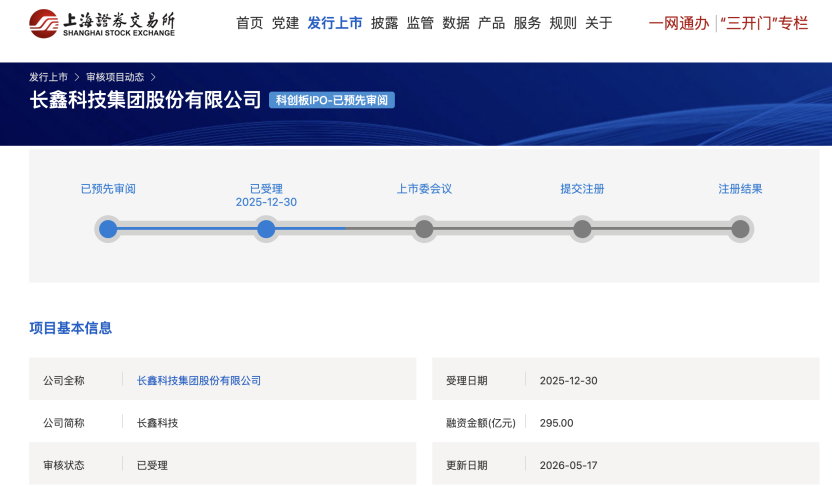Click the 公司全称 field label
This screenshot has height=486, width=832.
pos(64,380)
